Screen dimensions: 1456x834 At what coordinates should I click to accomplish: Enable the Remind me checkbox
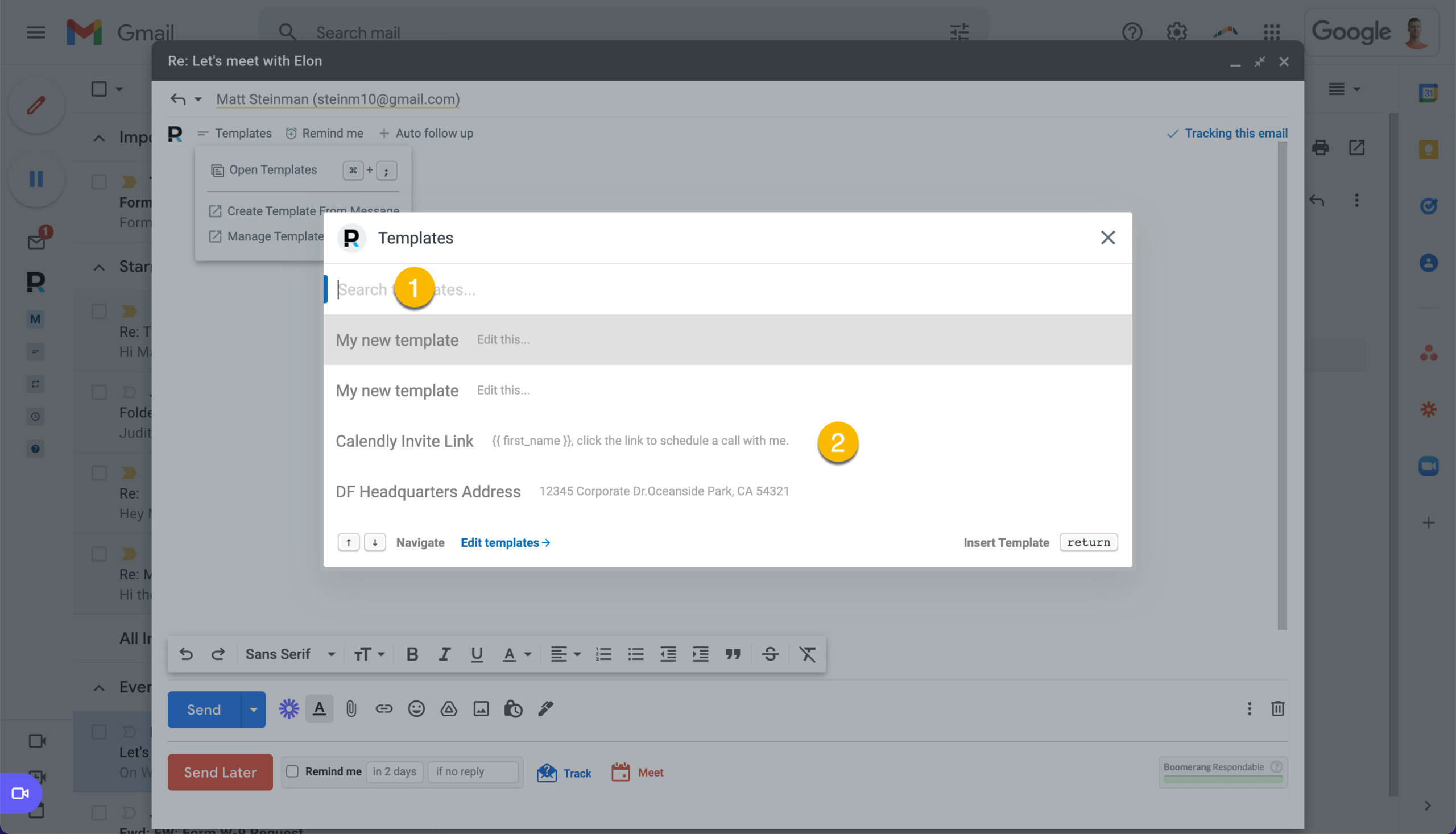coord(292,771)
